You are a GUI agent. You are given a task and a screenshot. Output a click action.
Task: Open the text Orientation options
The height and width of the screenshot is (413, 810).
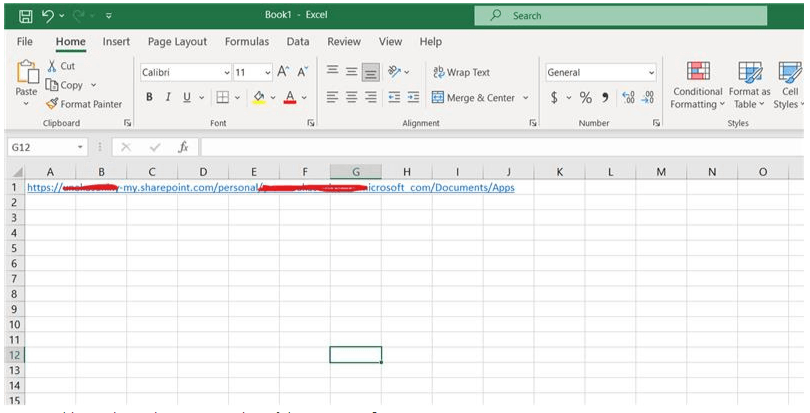coord(398,72)
